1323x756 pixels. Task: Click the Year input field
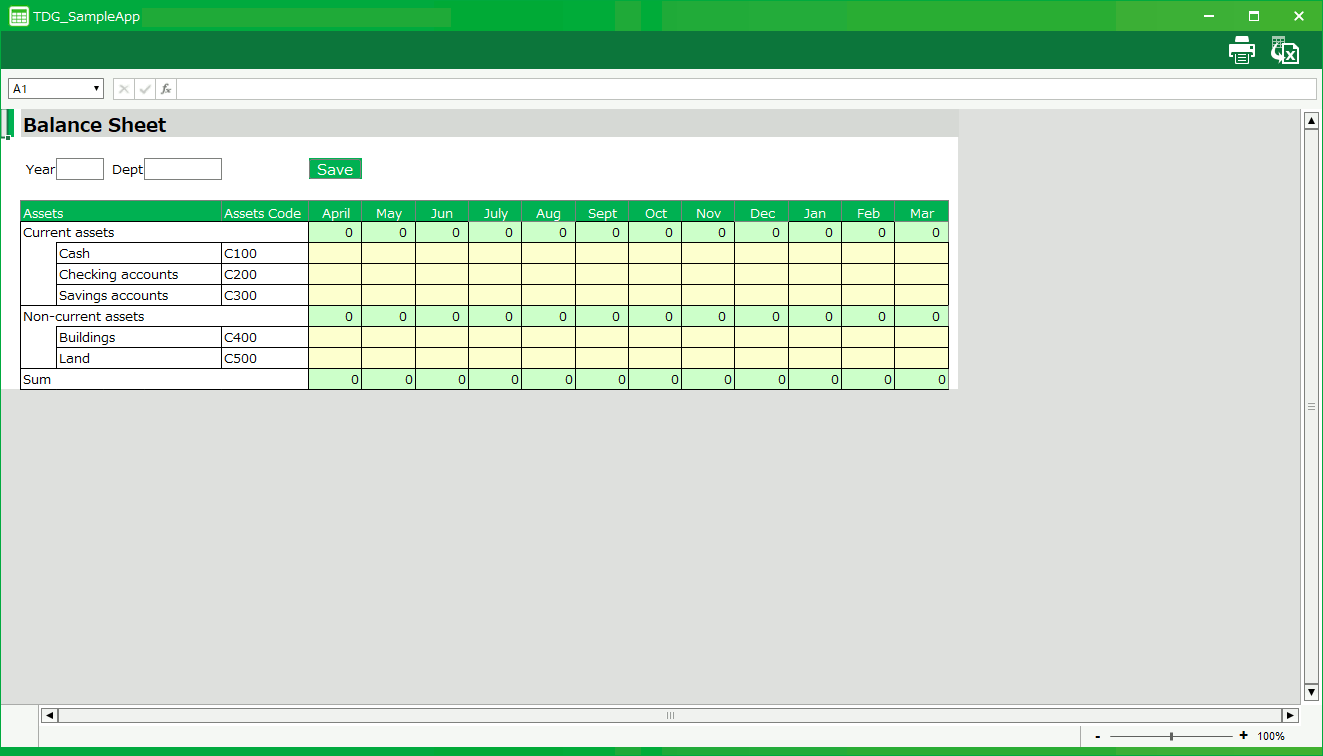(80, 169)
